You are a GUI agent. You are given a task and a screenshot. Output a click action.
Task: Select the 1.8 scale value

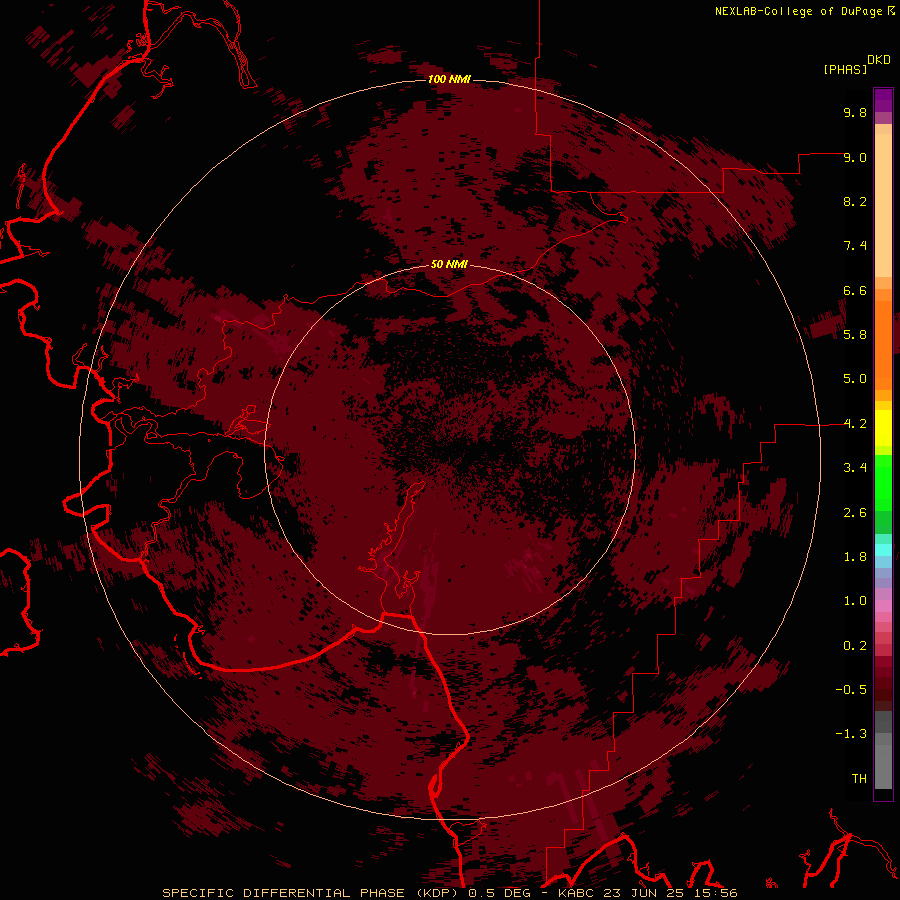click(855, 557)
